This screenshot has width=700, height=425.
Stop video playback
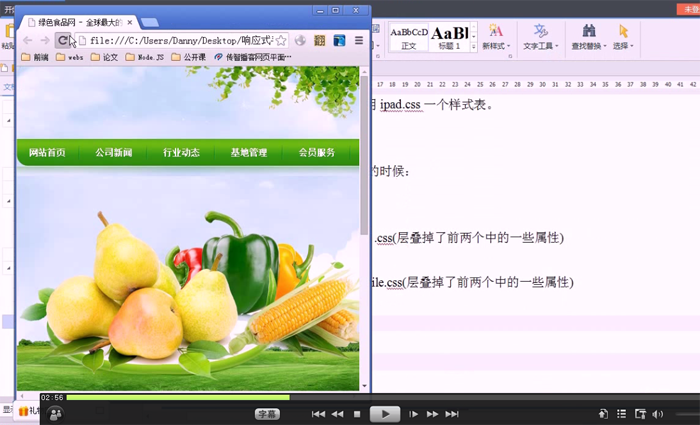coord(357,414)
